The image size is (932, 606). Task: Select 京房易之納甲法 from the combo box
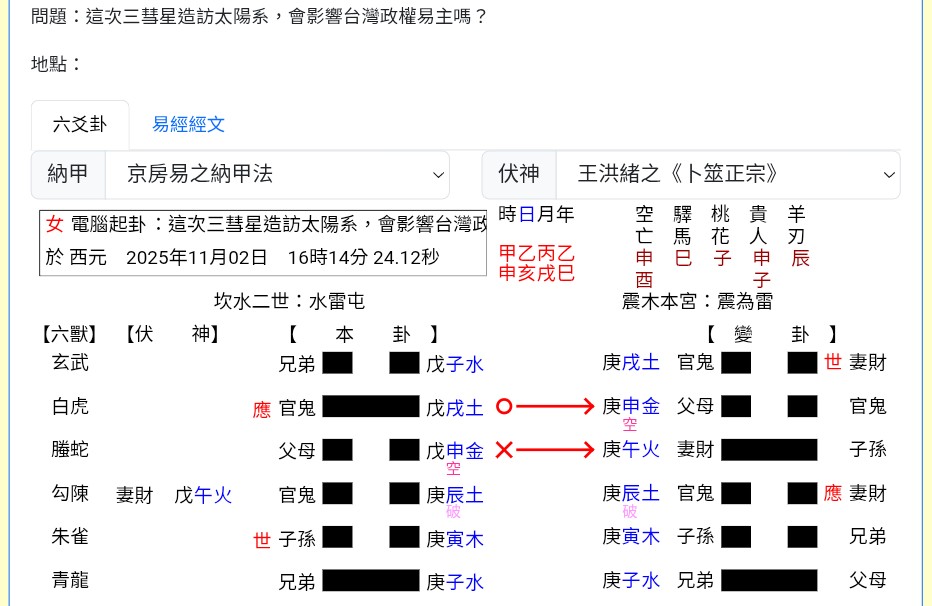[x=278, y=174]
